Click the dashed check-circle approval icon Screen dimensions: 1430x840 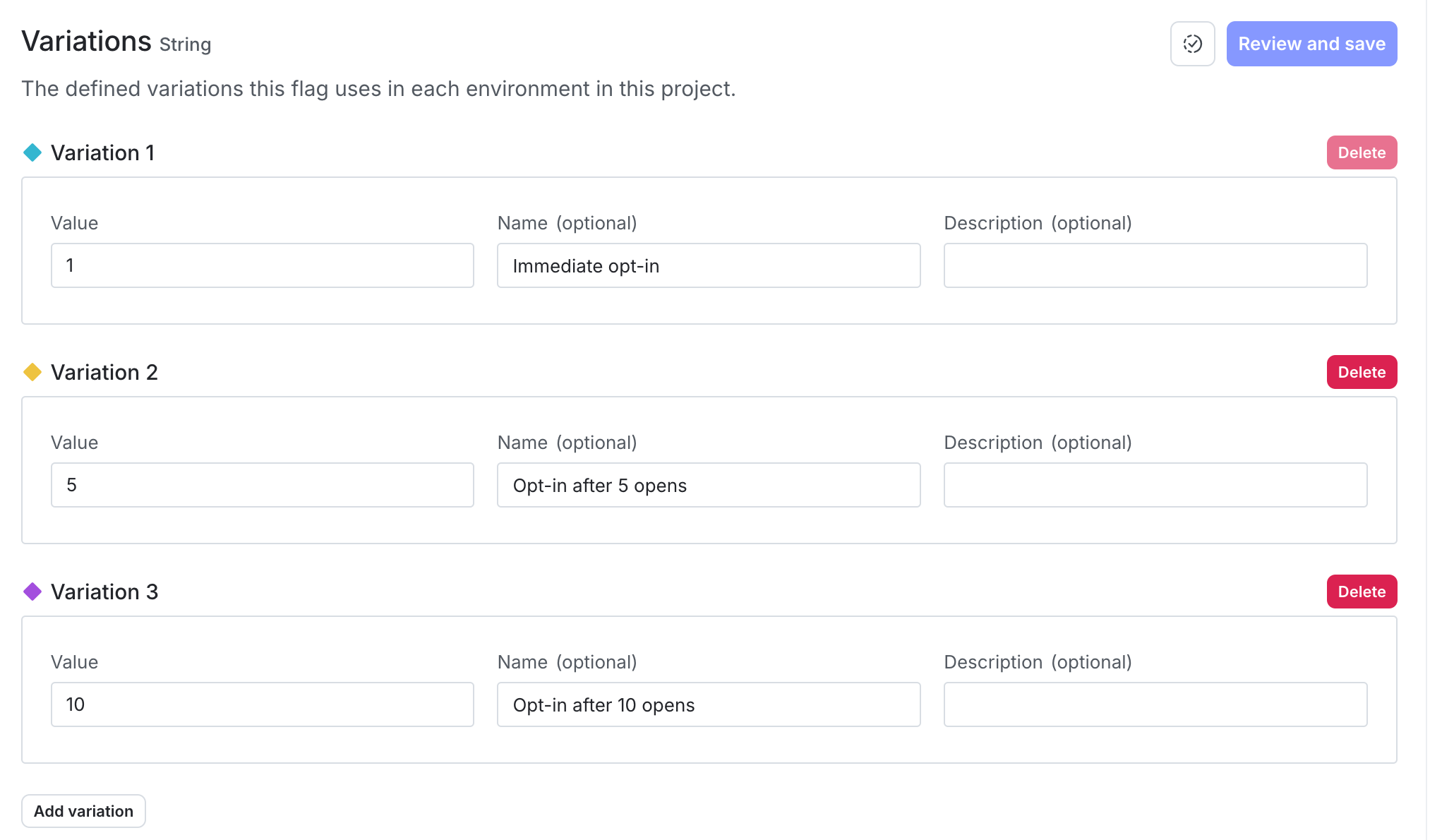(1192, 43)
